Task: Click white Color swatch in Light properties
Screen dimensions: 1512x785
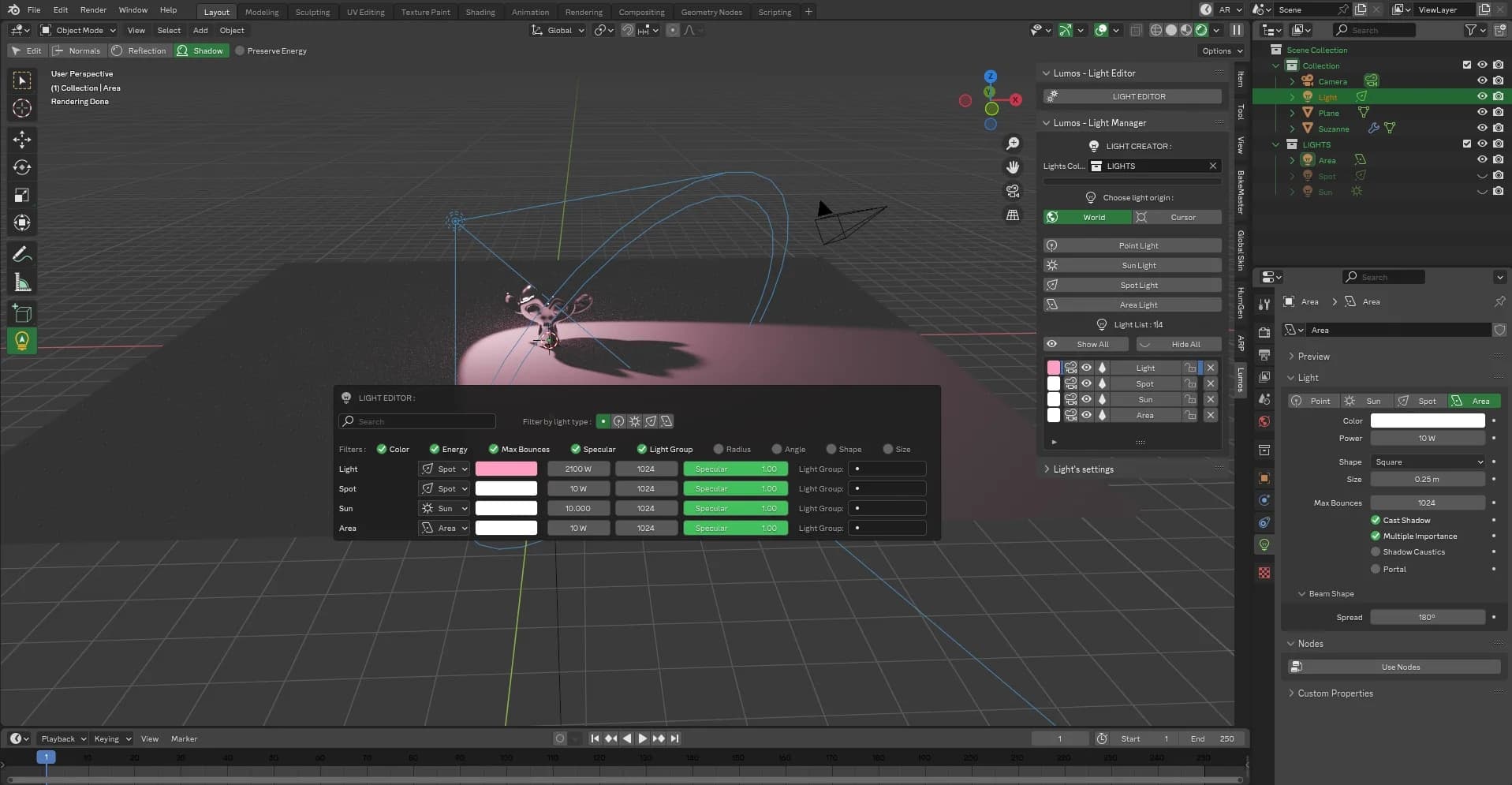Action: (x=1428, y=421)
